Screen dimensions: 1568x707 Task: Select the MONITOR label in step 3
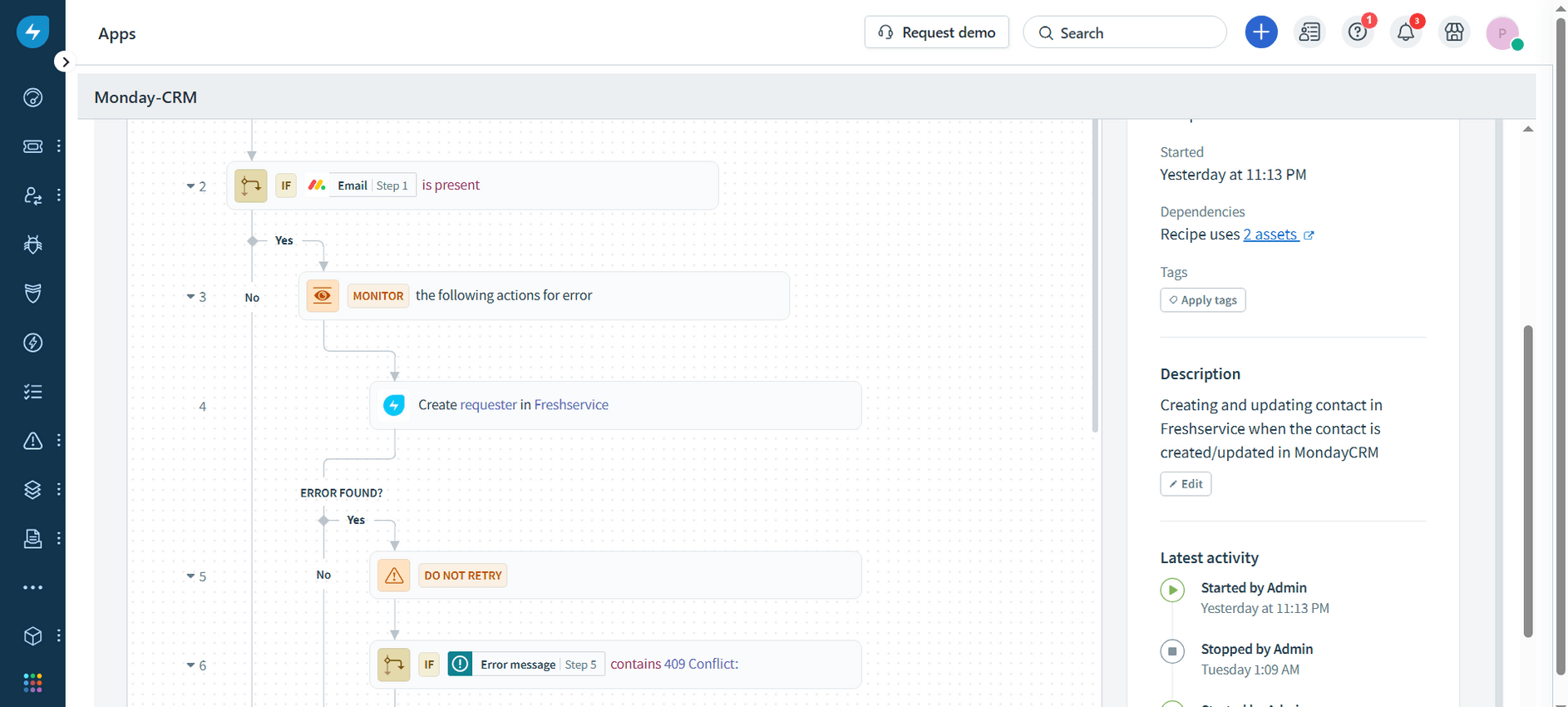click(x=378, y=296)
